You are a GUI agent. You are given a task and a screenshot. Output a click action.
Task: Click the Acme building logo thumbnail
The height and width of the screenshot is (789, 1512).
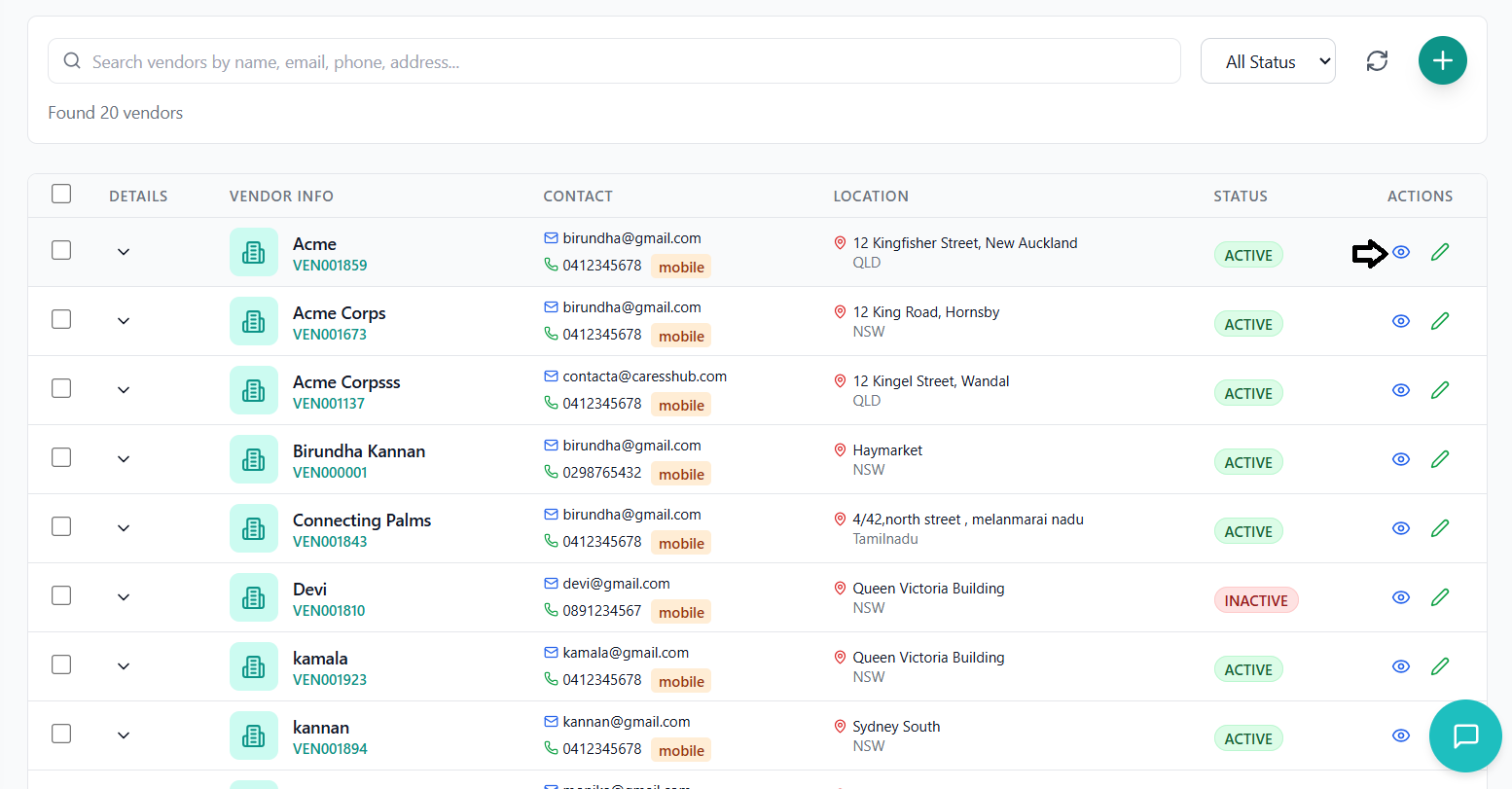click(x=254, y=251)
